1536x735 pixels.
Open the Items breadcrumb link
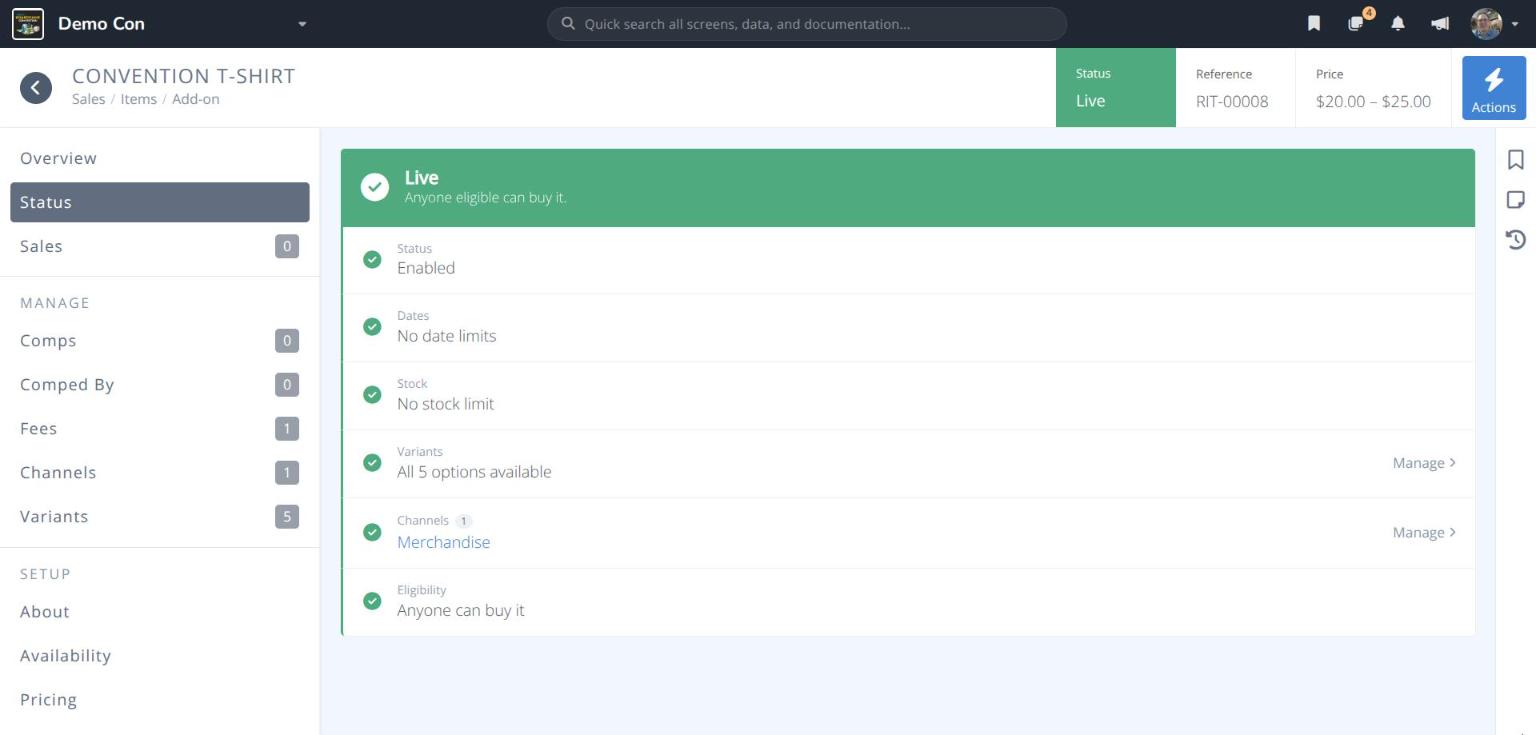pos(139,99)
